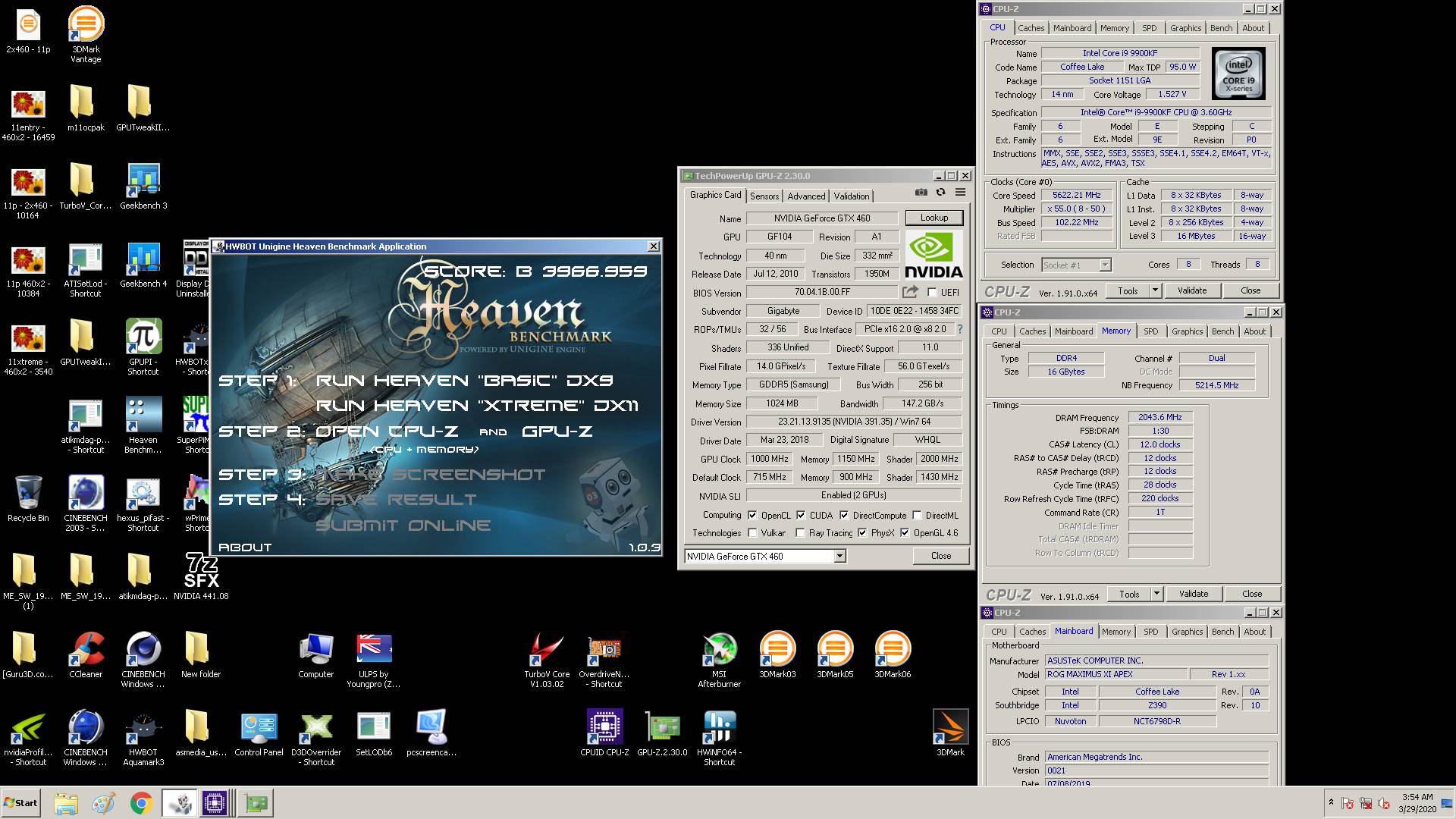Launch MSI Afterburner shortcut
1456x819 pixels.
(x=720, y=660)
